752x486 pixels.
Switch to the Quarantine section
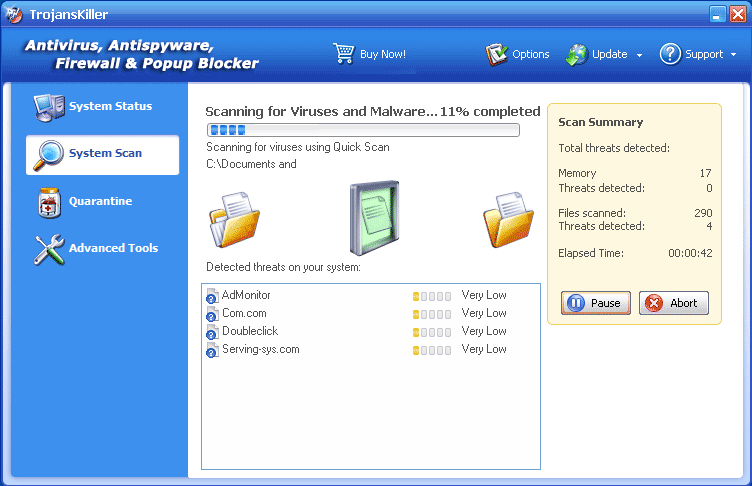pos(100,201)
